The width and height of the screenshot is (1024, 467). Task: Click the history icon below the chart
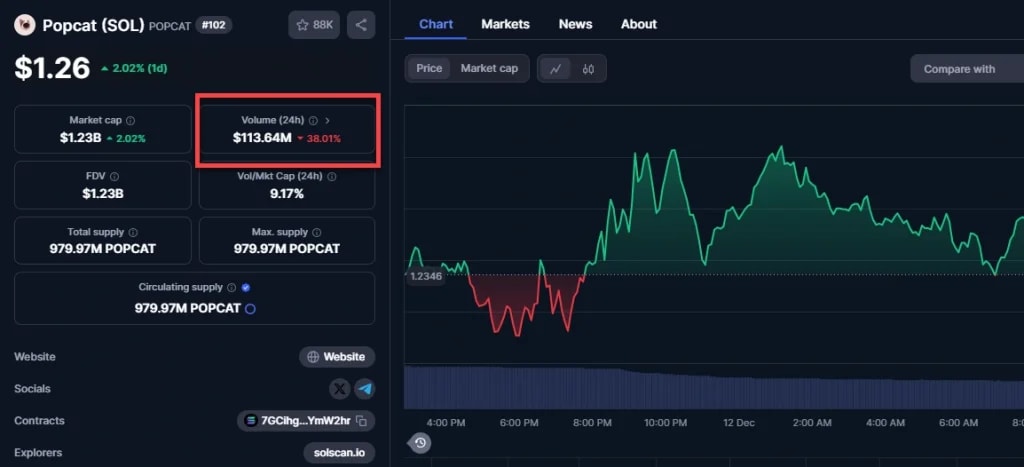coord(420,443)
